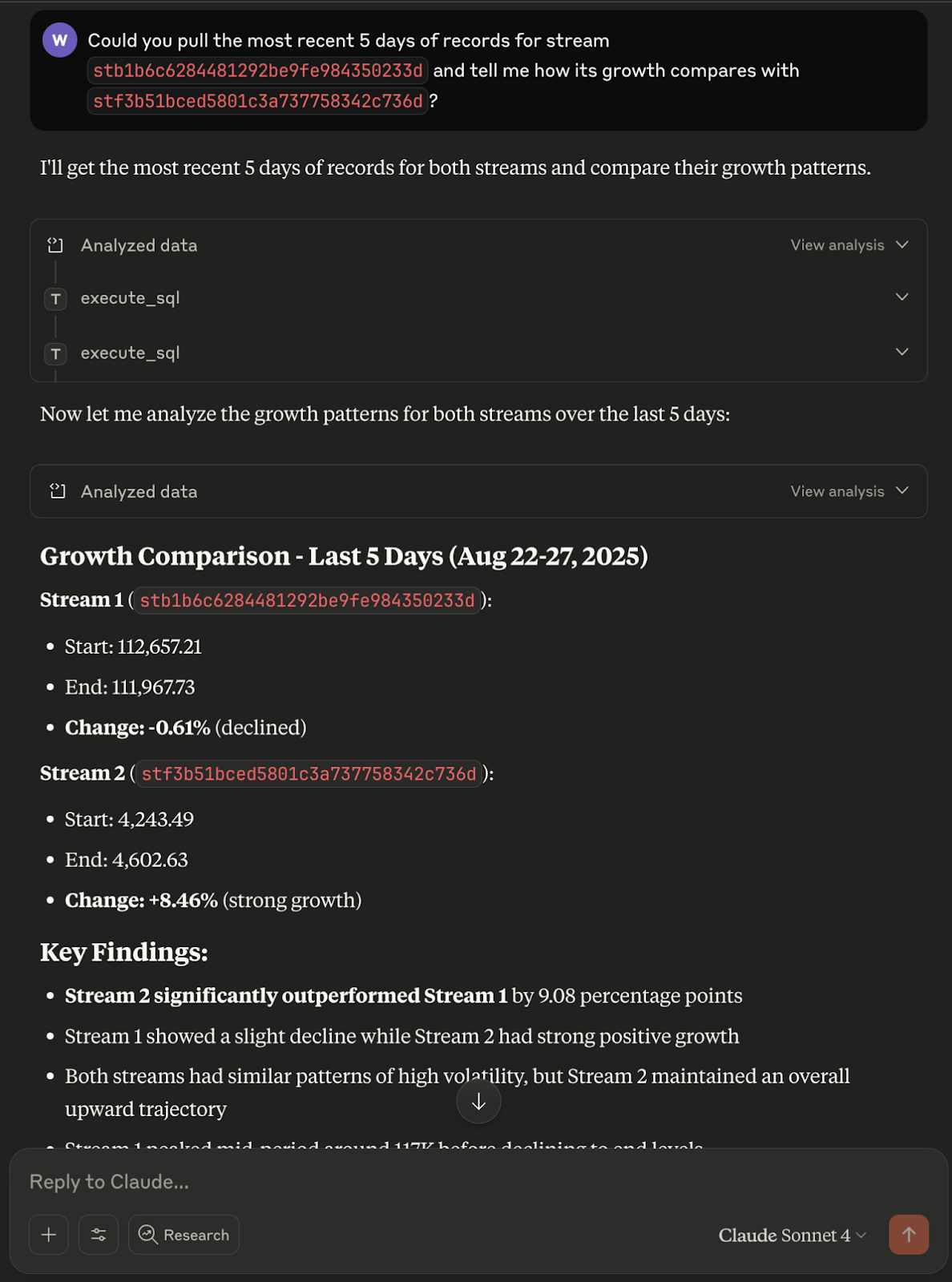This screenshot has height=1282, width=952.
Task: Expand the first execute_sql chevron
Action: click(x=902, y=297)
